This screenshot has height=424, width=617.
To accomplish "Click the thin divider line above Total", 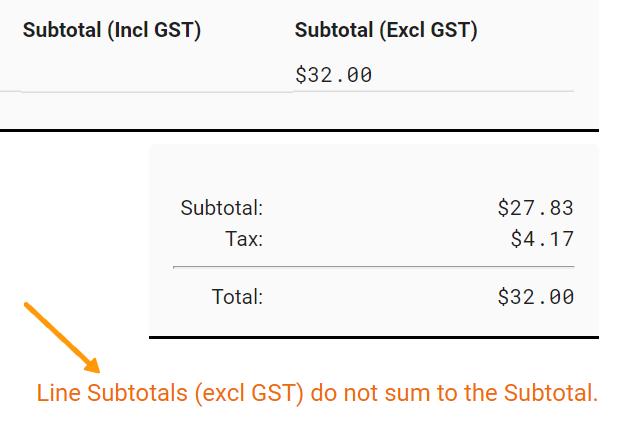I will (373, 267).
